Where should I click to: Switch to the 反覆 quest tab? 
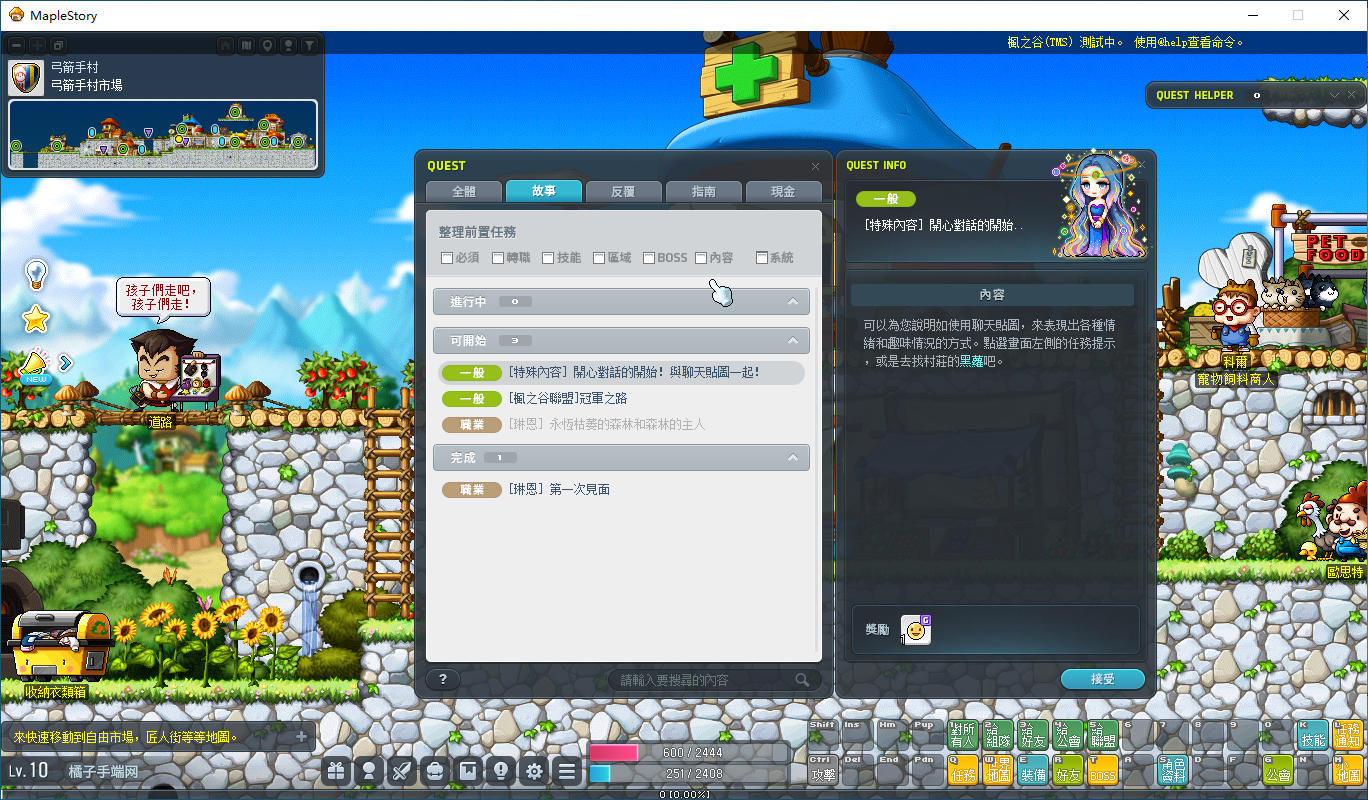(x=624, y=191)
